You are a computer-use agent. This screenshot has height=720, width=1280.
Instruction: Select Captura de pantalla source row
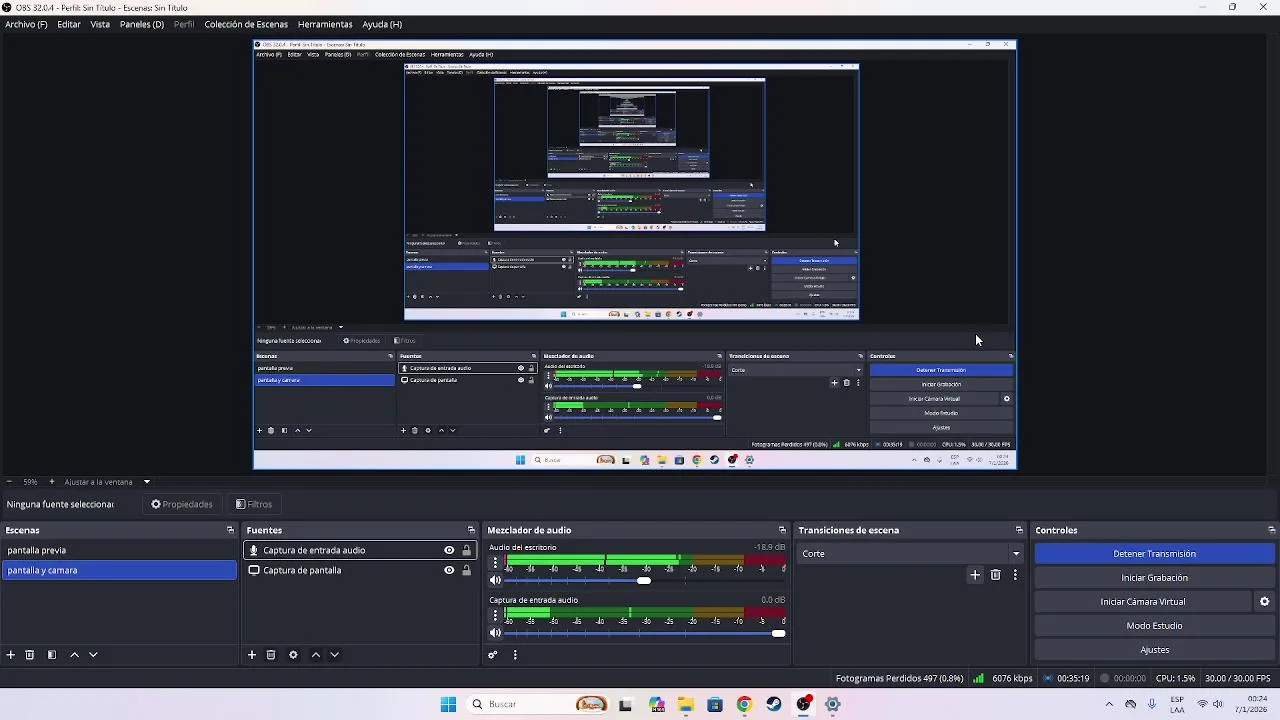[x=361, y=570]
